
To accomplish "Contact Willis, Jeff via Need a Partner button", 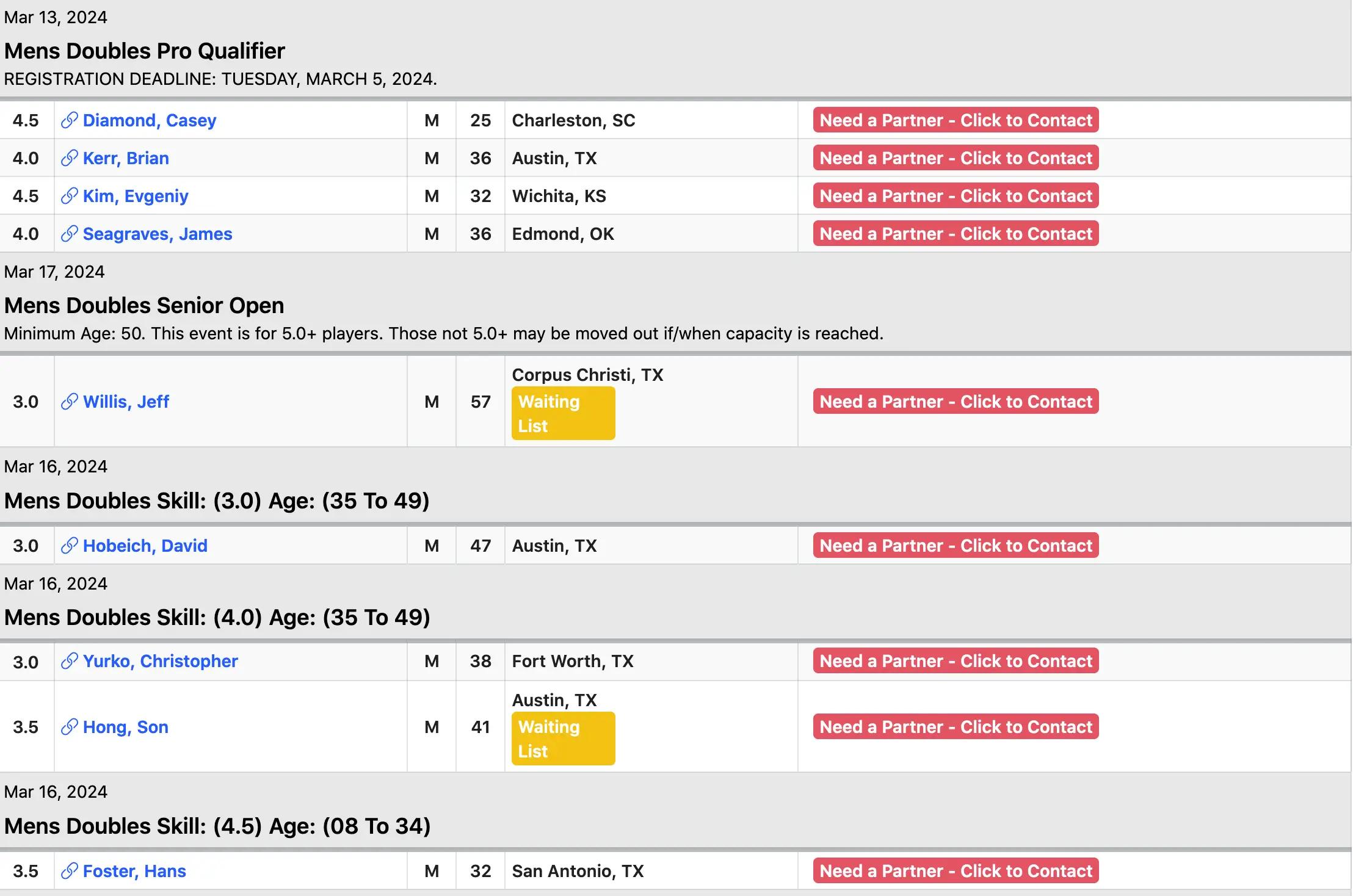I will pos(956,402).
